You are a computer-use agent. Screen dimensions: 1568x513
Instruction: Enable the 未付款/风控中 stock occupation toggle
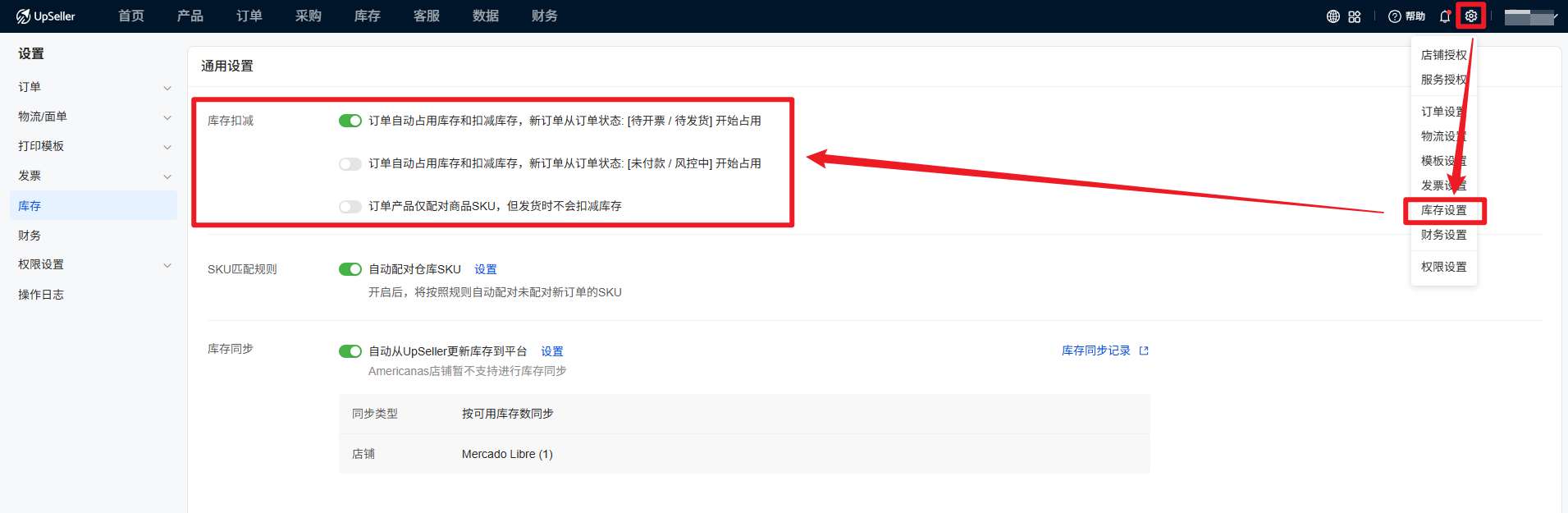[350, 164]
